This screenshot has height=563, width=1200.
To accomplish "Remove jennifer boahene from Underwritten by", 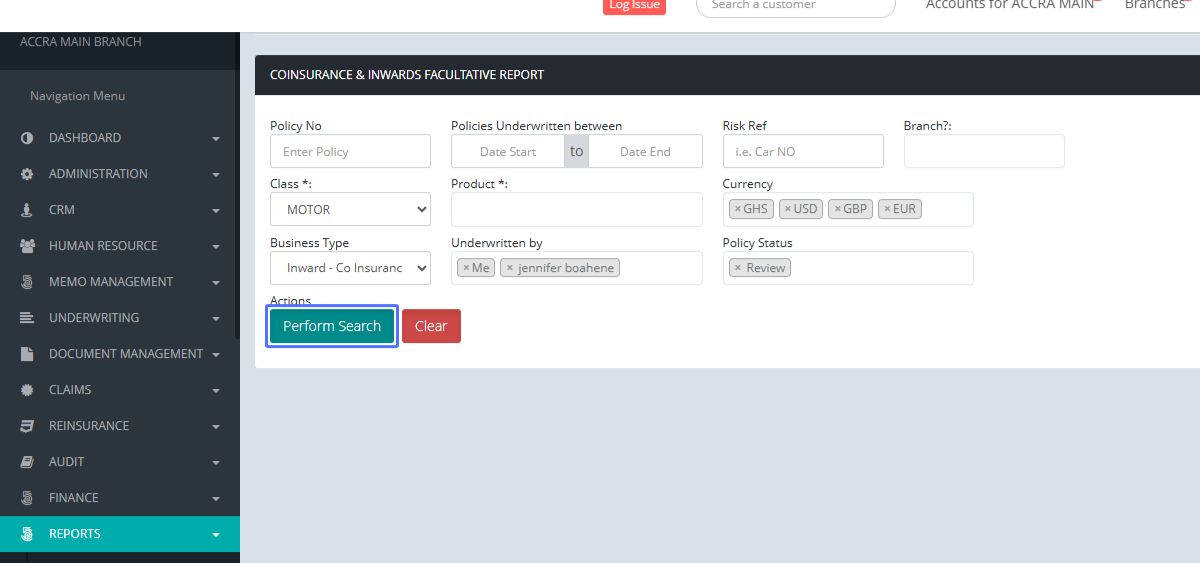I will pos(509,268).
